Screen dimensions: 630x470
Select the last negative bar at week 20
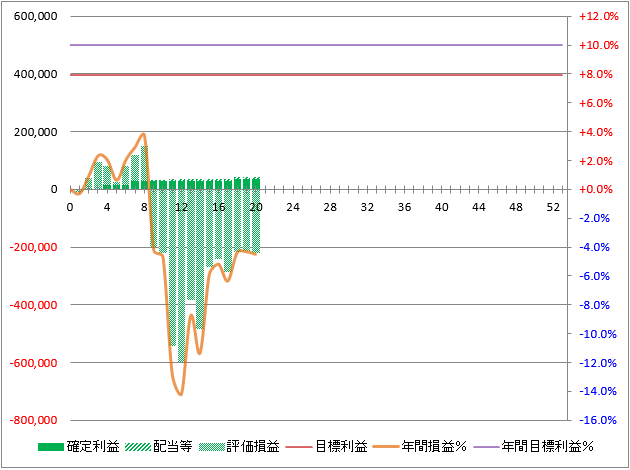tap(256, 221)
